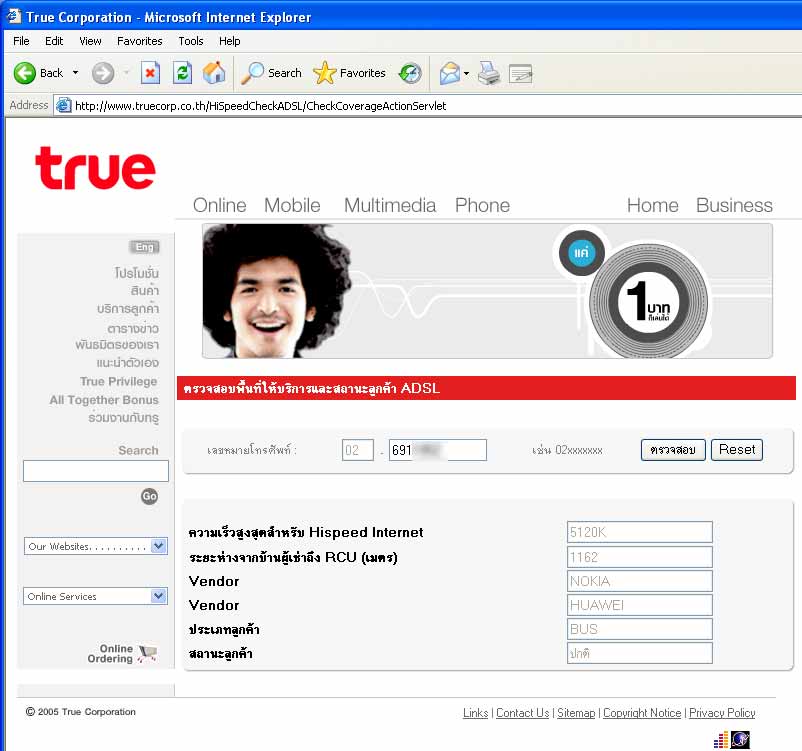The image size is (802, 751).
Task: Select the Phone navigation tab
Action: 482,205
